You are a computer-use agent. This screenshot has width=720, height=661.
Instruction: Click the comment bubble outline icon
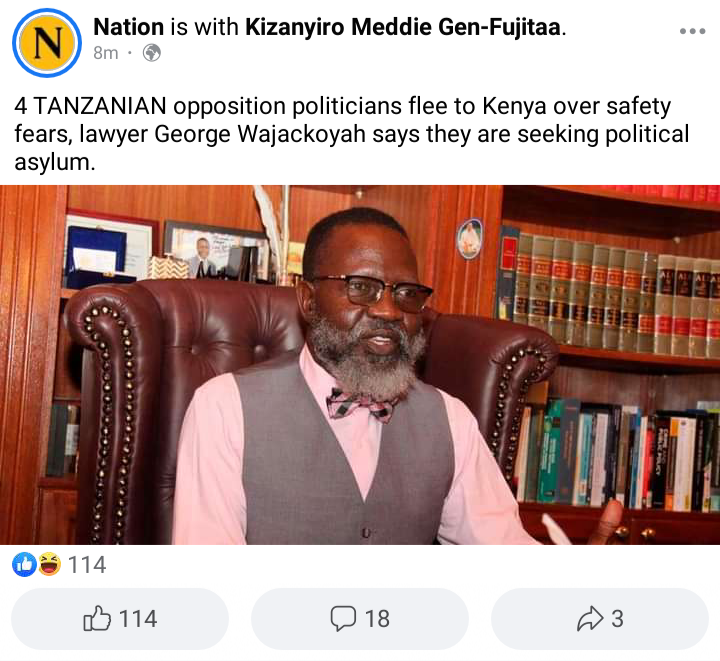point(343,618)
